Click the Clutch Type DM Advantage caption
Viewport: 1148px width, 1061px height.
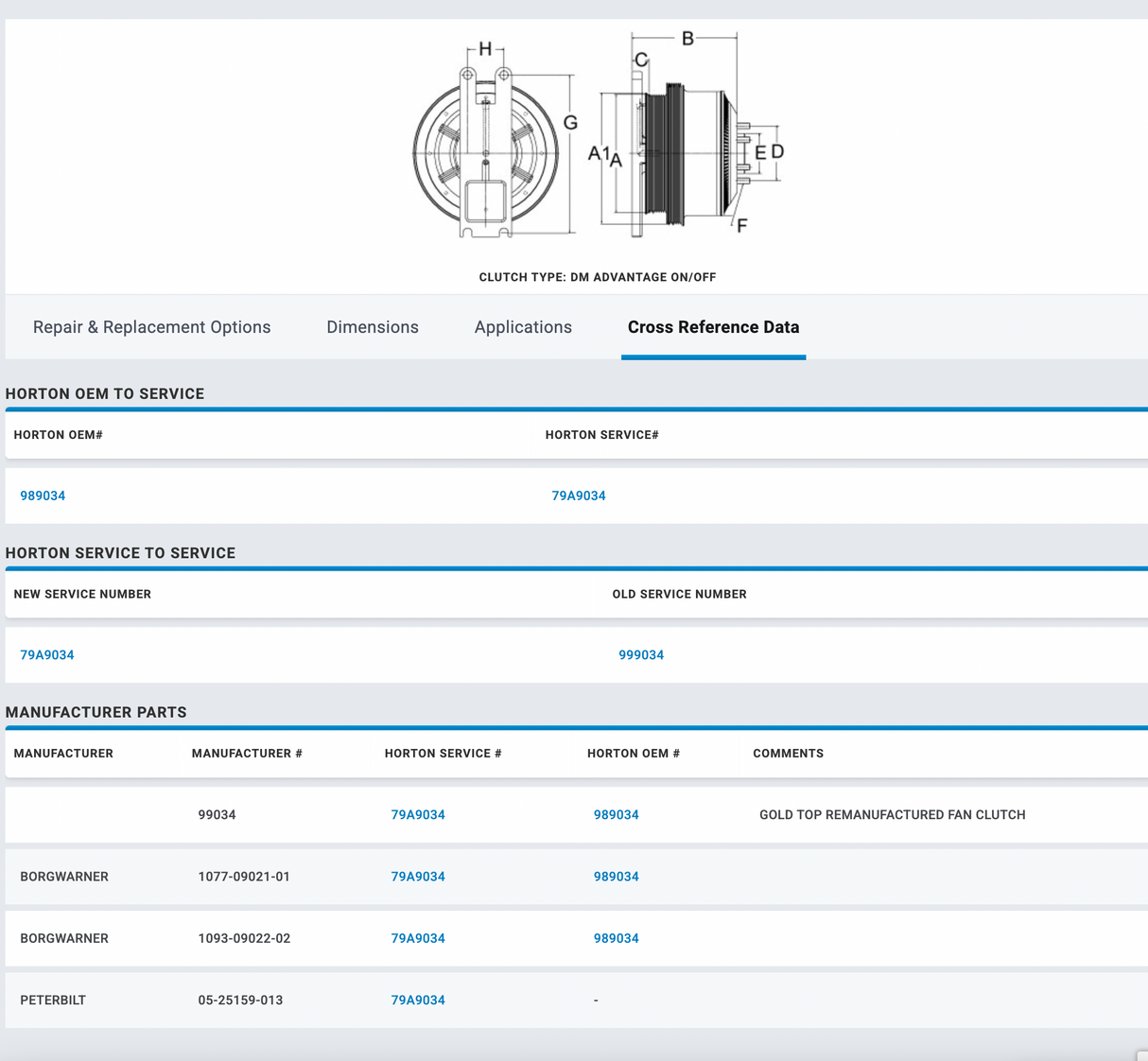(x=597, y=277)
